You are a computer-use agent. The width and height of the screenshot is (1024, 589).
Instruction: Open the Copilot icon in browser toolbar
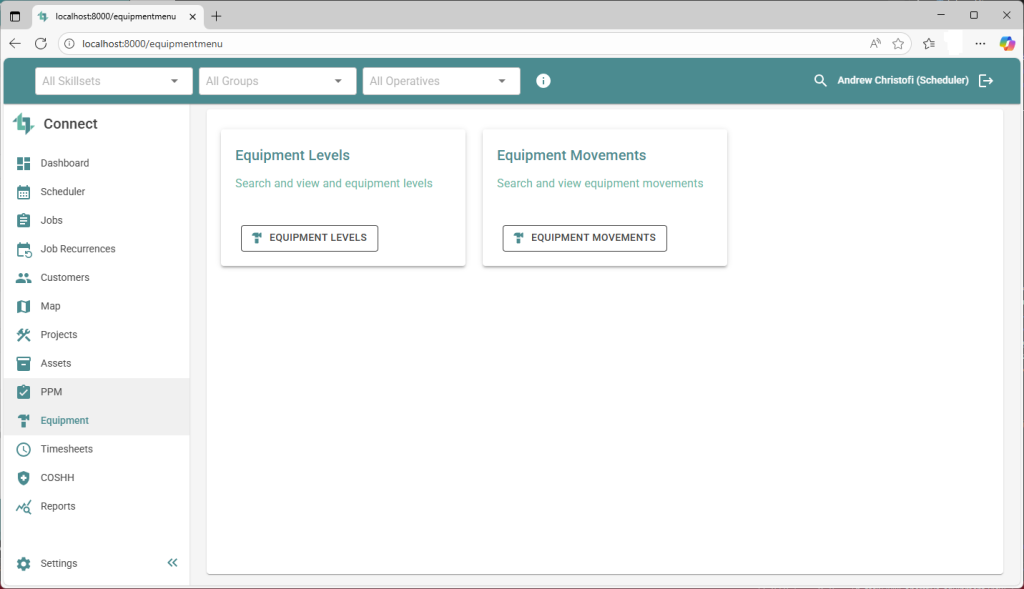(x=1007, y=44)
